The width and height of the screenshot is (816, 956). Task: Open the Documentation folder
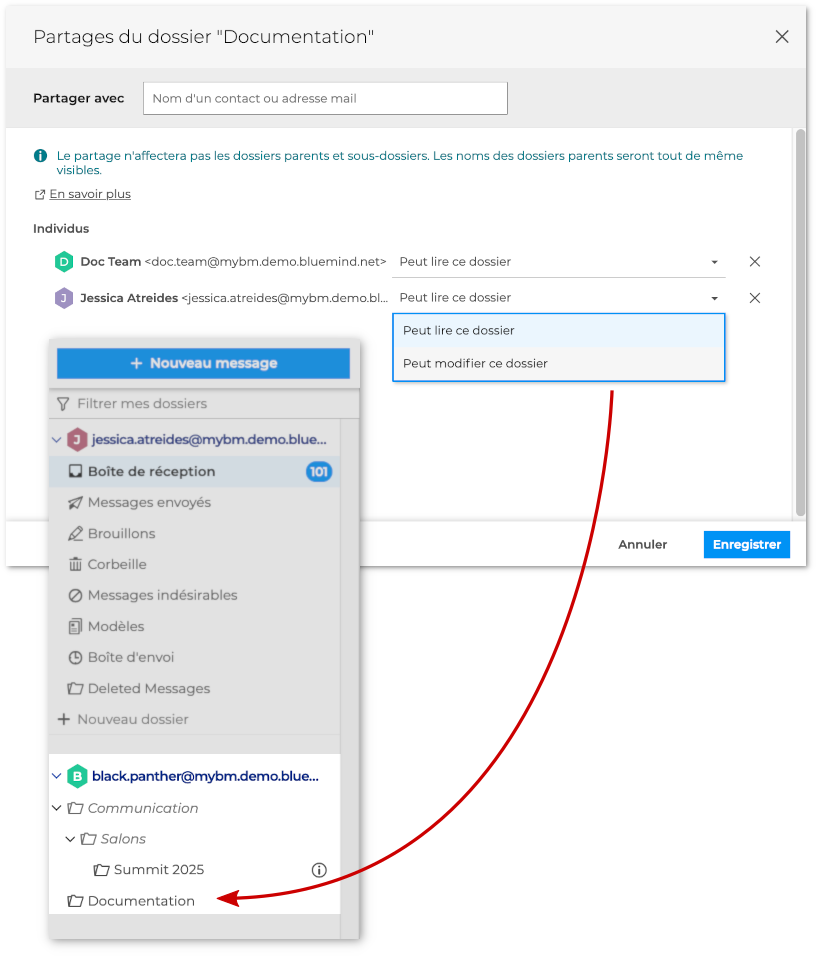click(x=141, y=901)
